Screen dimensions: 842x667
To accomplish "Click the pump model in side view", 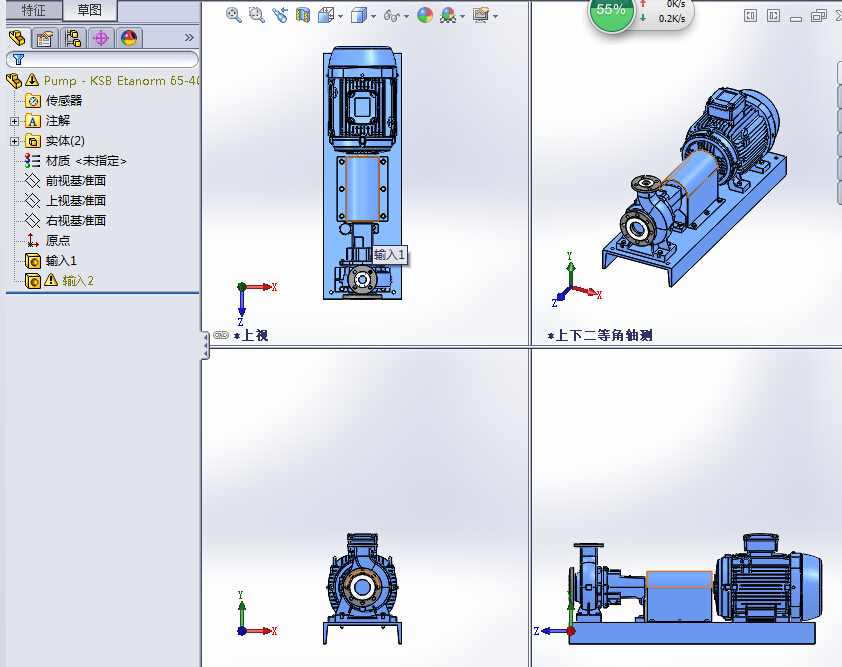I will coord(695,589).
